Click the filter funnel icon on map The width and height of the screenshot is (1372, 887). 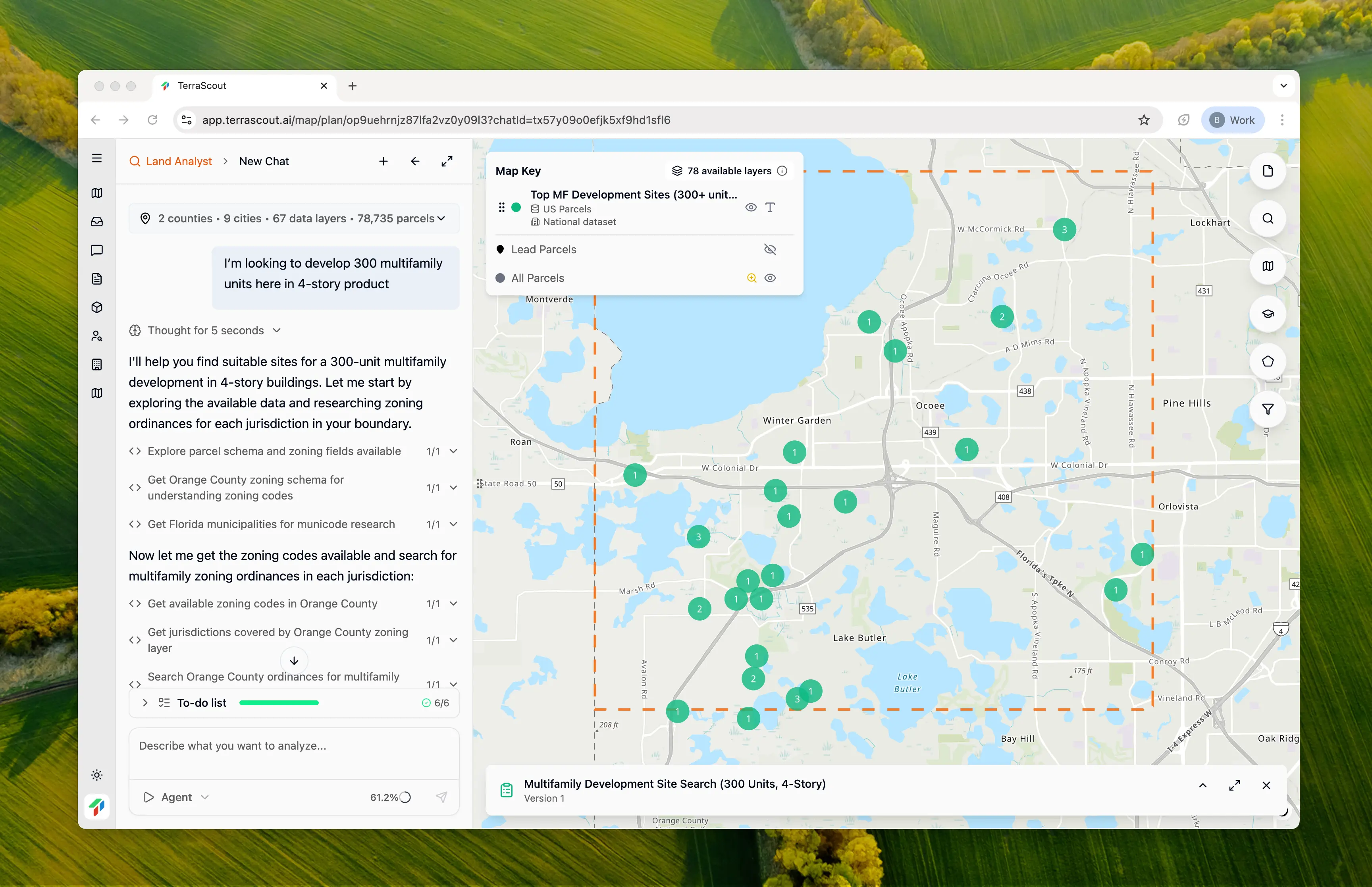coord(1267,409)
